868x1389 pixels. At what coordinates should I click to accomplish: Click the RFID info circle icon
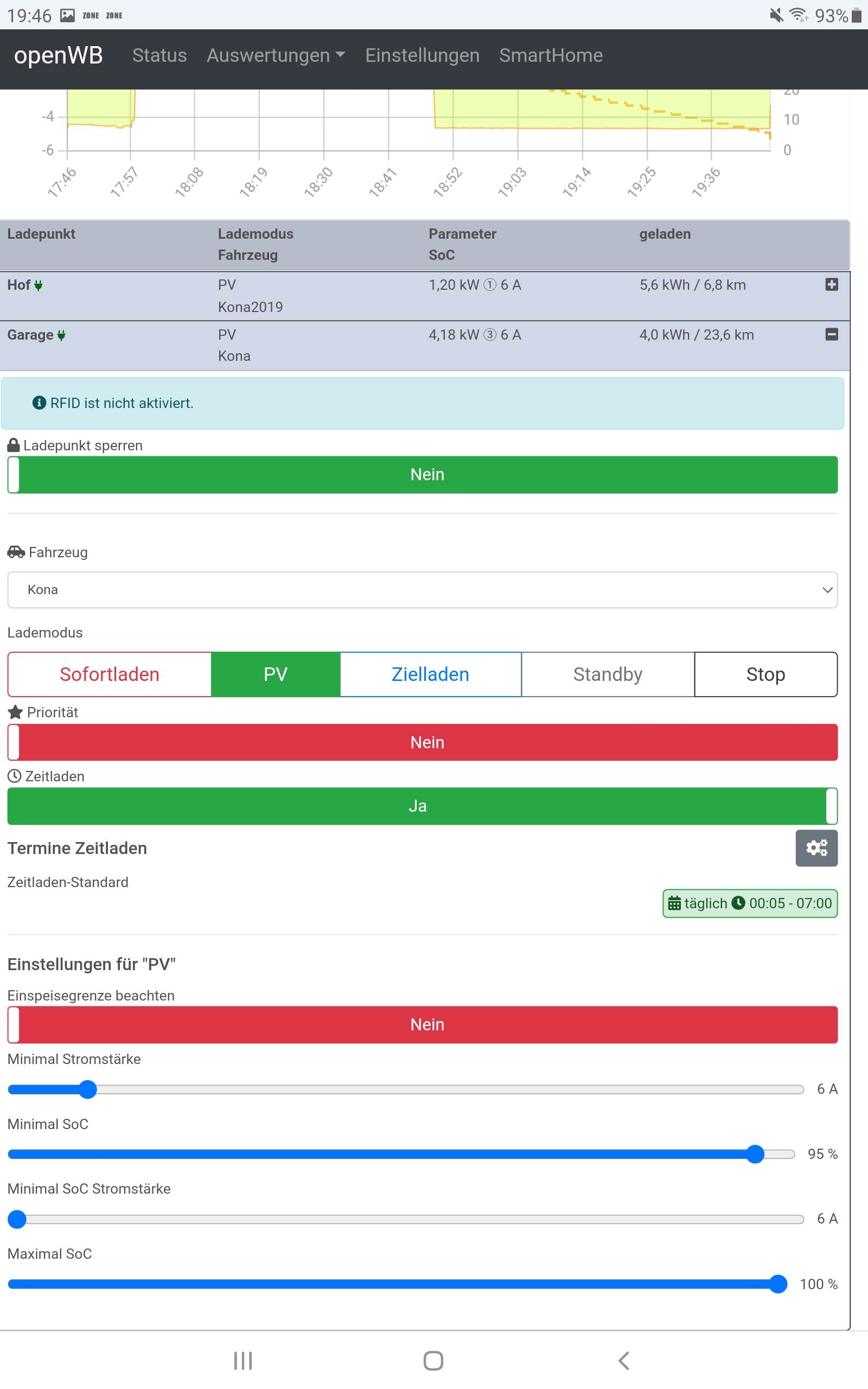click(x=39, y=403)
